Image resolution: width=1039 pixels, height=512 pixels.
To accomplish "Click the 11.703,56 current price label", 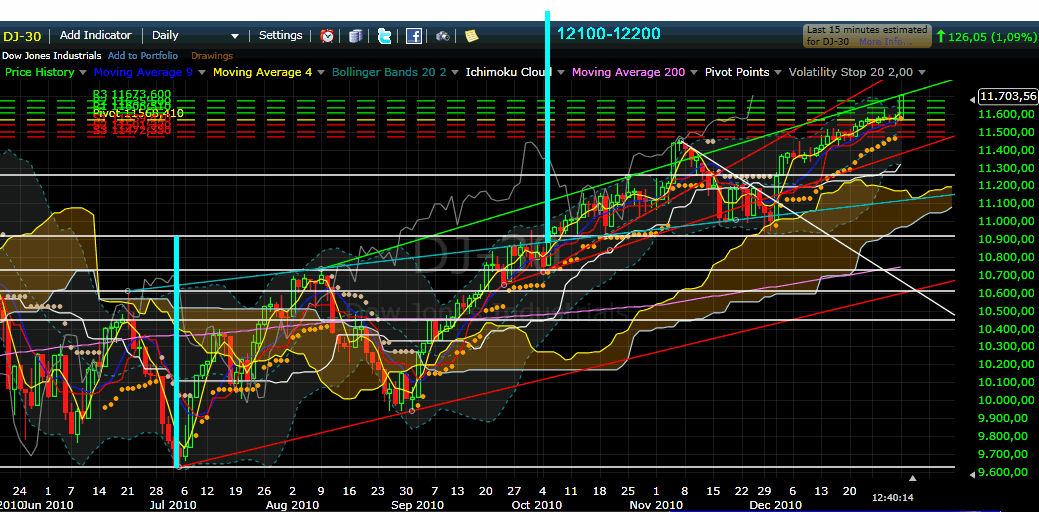I will pyautogui.click(x=1007, y=96).
